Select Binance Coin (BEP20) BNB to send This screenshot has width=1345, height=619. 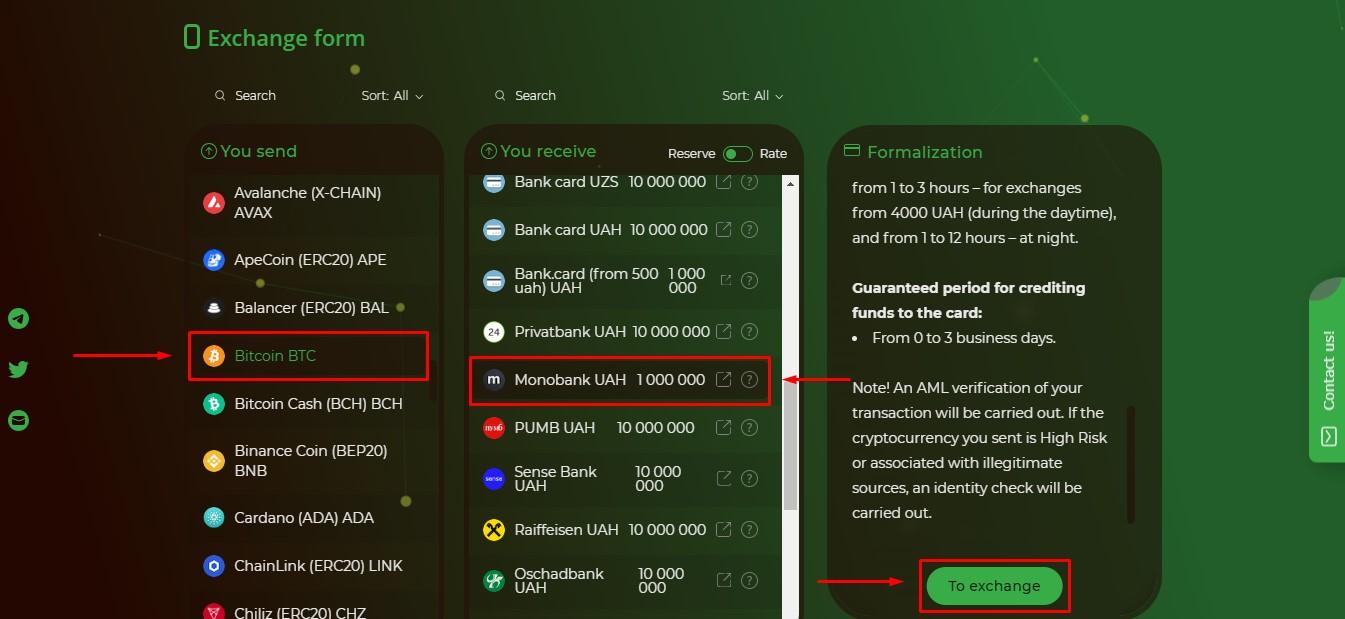tap(313, 461)
